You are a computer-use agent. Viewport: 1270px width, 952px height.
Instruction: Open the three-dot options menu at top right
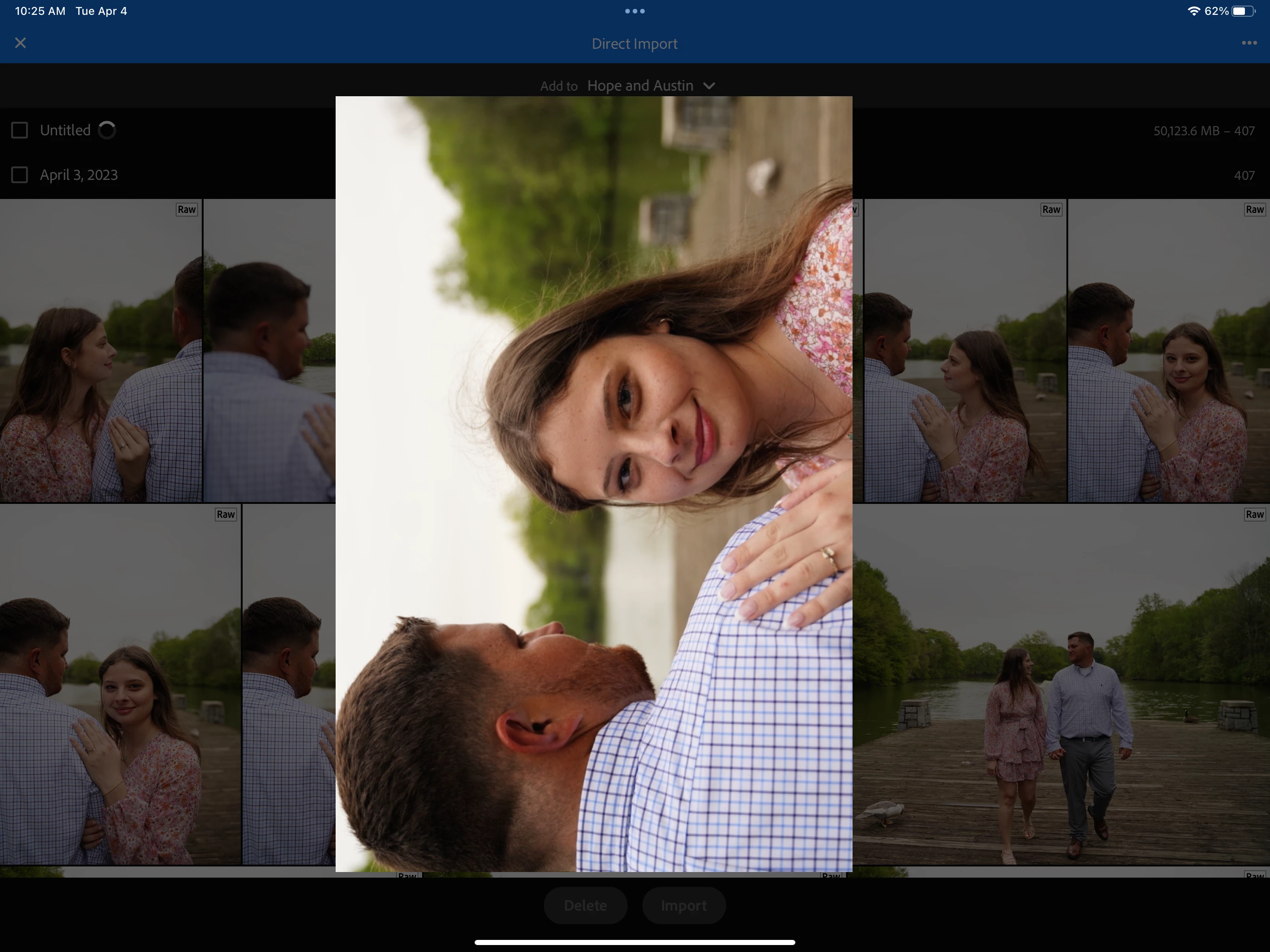click(x=1249, y=43)
